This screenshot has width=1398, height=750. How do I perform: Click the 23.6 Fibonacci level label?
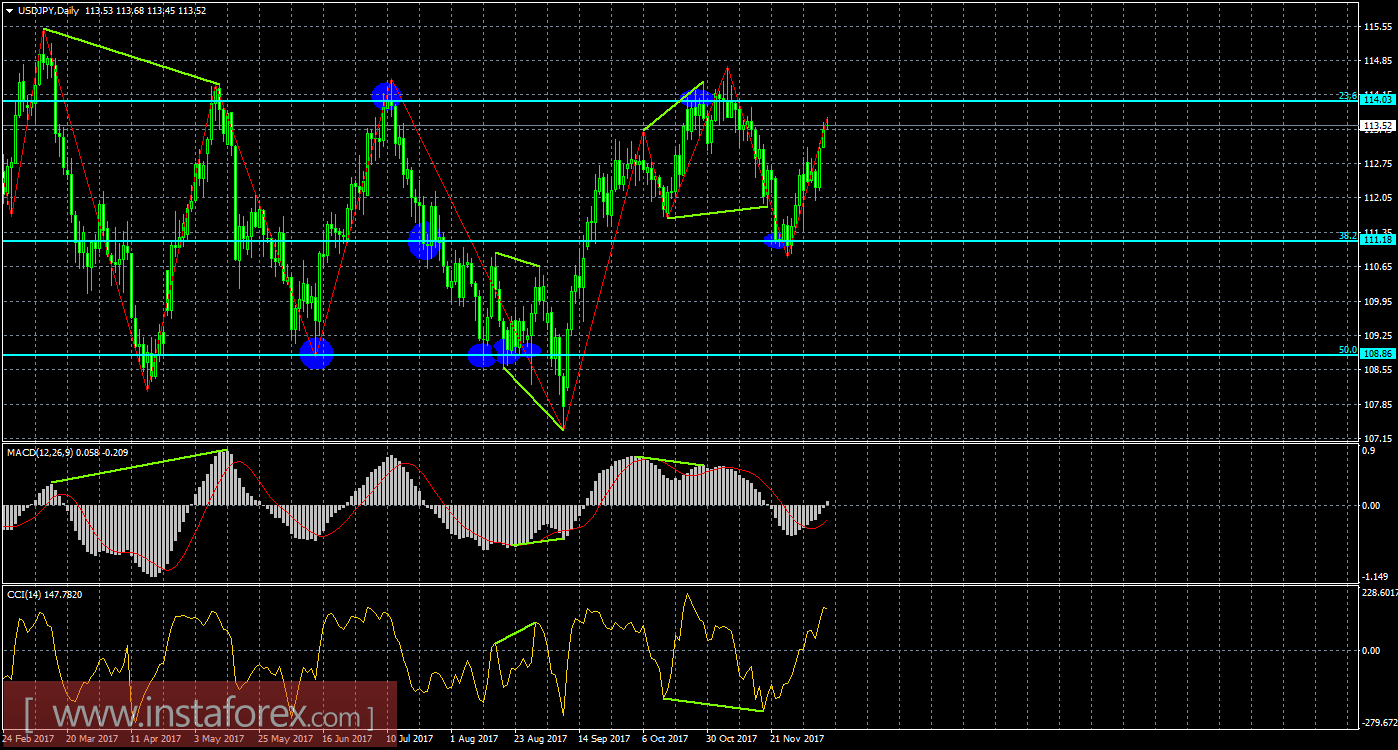click(x=1348, y=96)
